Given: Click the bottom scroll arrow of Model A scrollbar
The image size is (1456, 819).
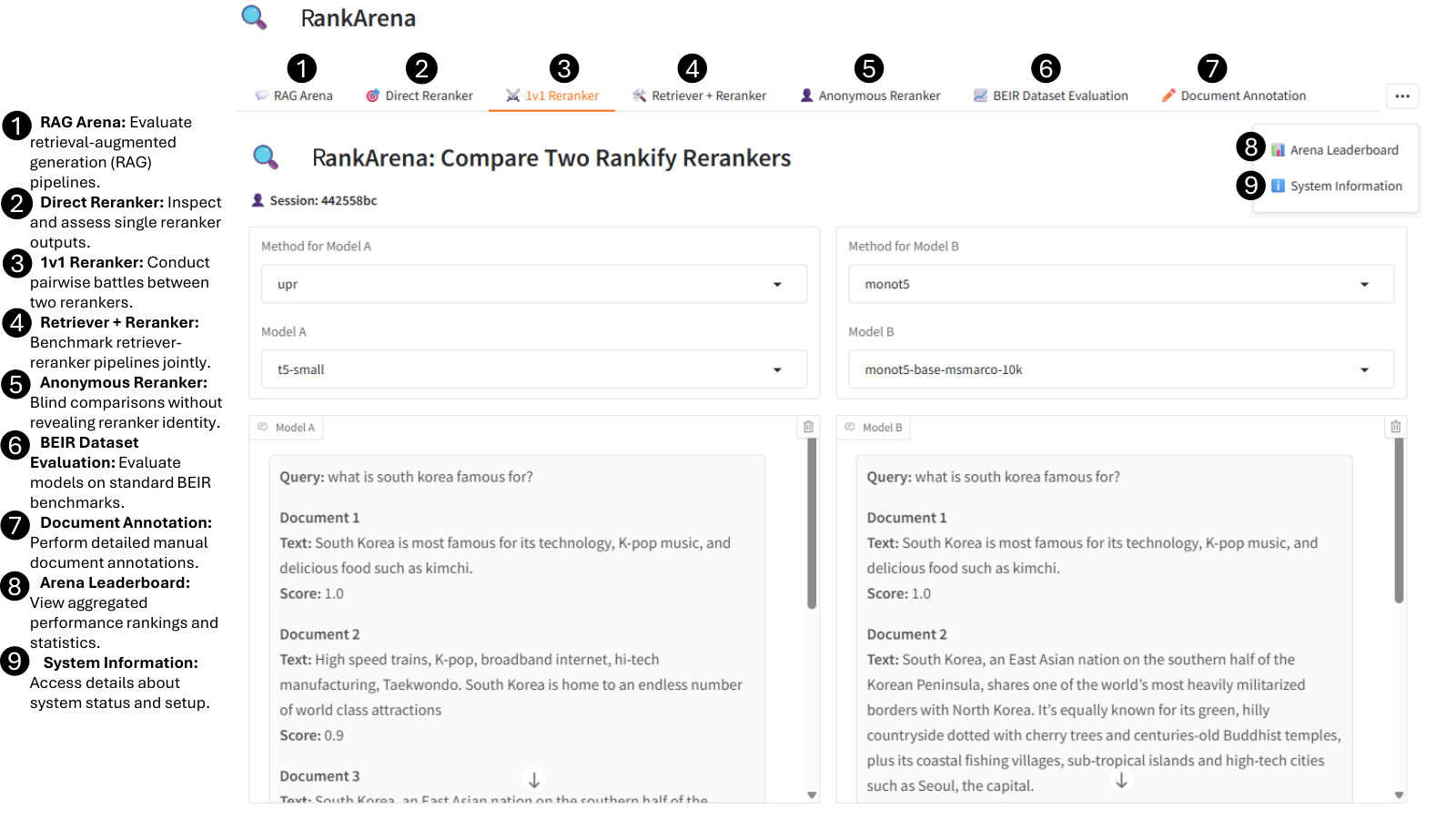Looking at the screenshot, I should 812,795.
